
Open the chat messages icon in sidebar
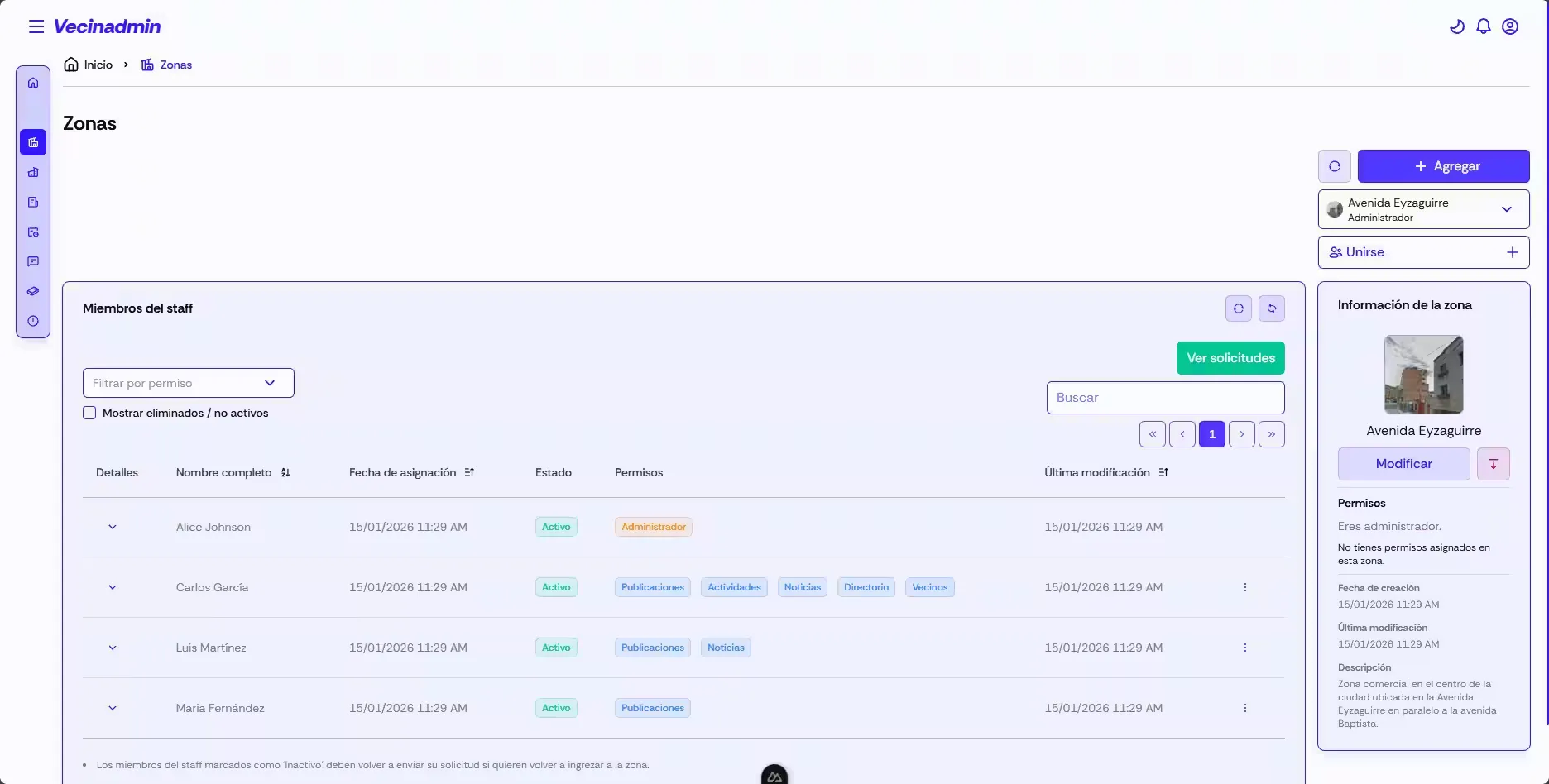pyautogui.click(x=33, y=261)
